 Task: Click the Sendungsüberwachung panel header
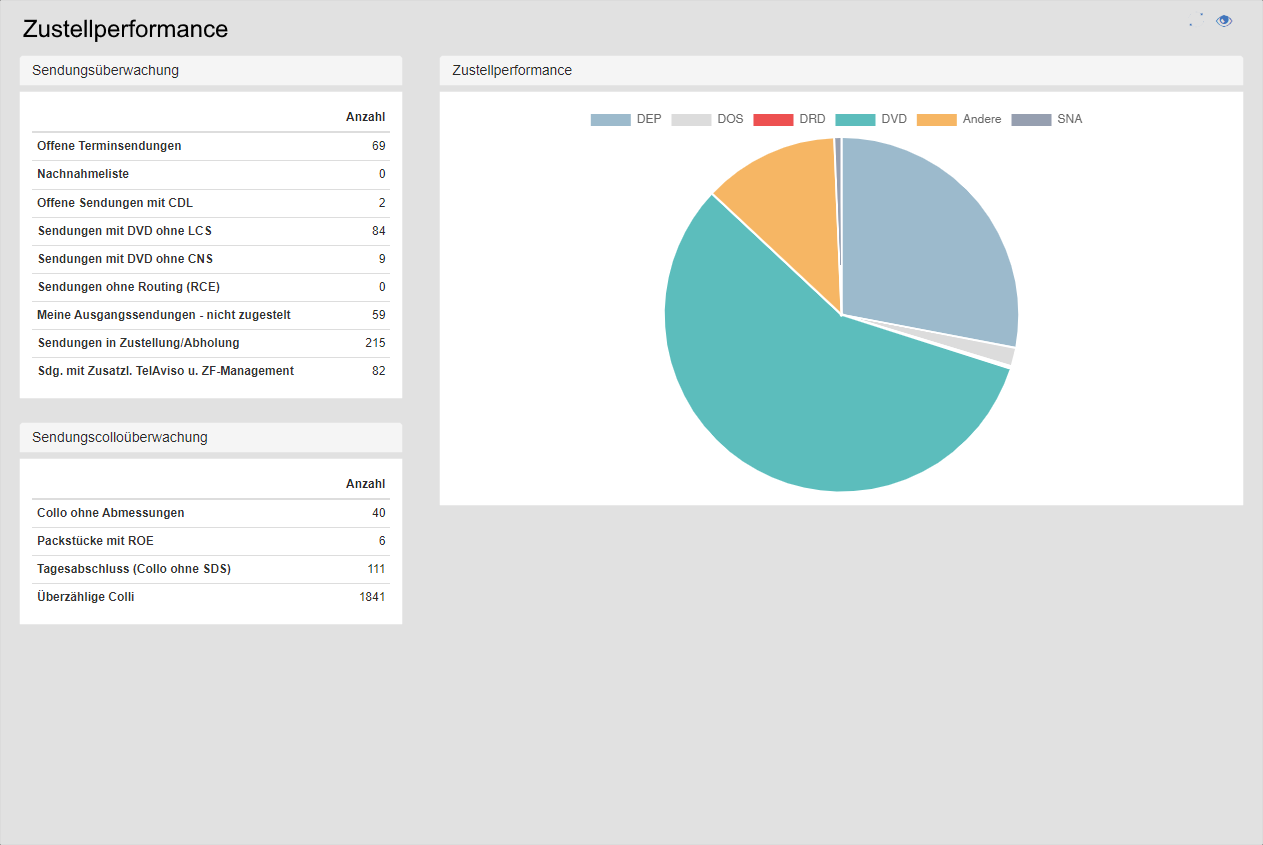pos(211,71)
